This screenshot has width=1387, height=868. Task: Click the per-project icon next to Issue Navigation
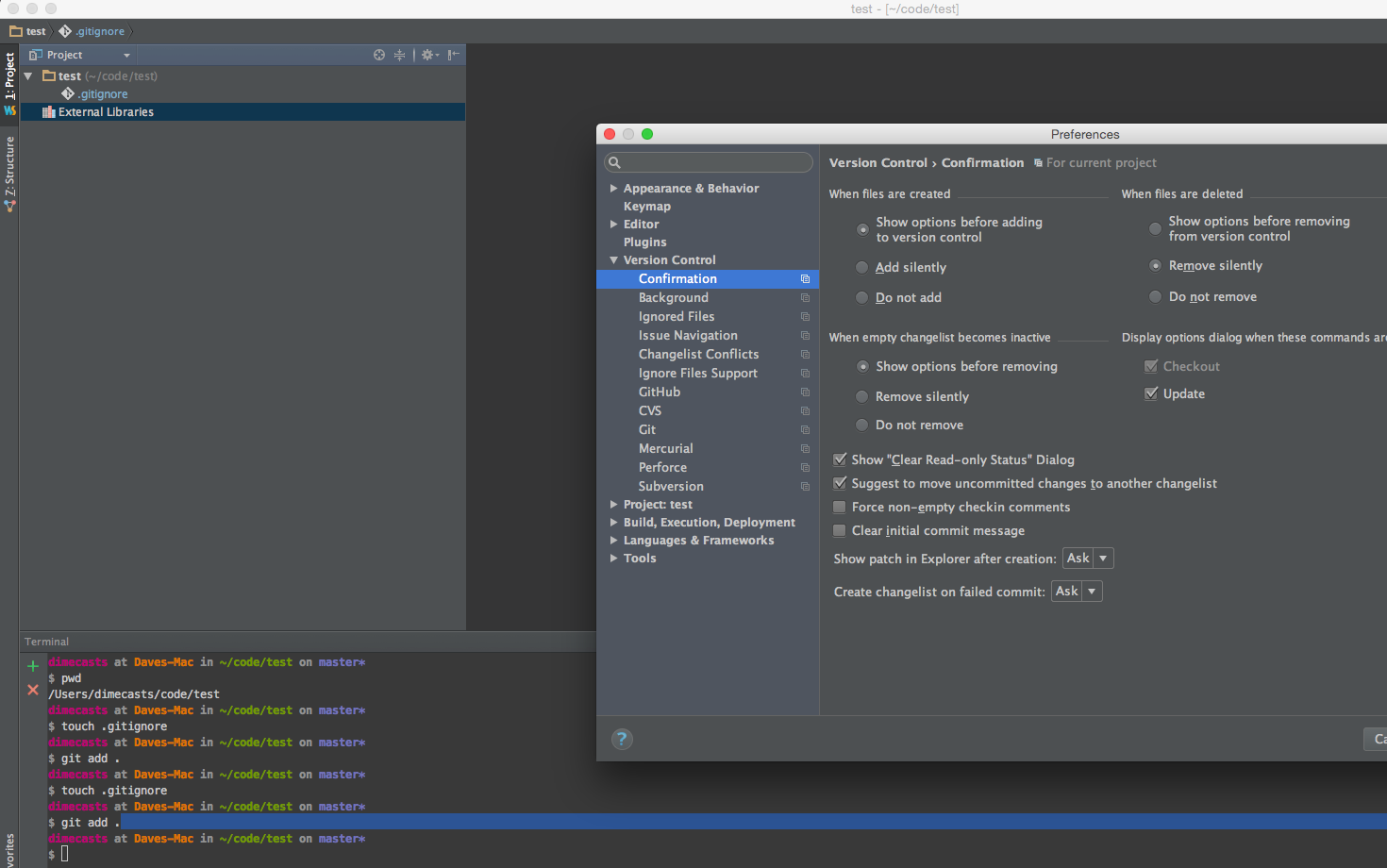[x=805, y=336]
